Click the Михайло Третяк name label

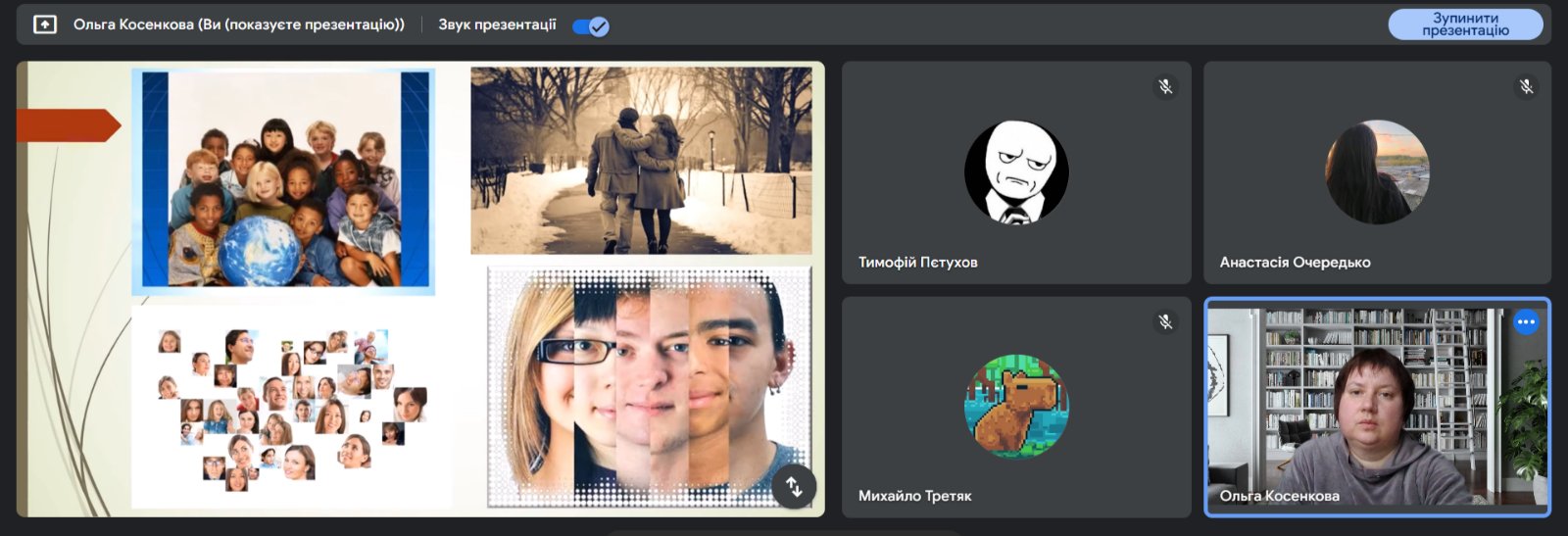click(914, 497)
